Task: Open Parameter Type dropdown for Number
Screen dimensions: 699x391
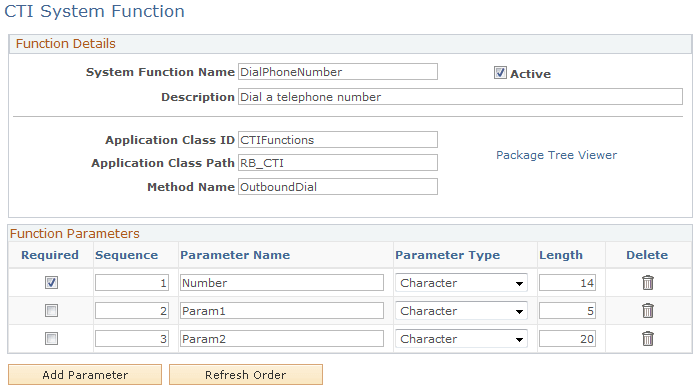Action: [461, 283]
